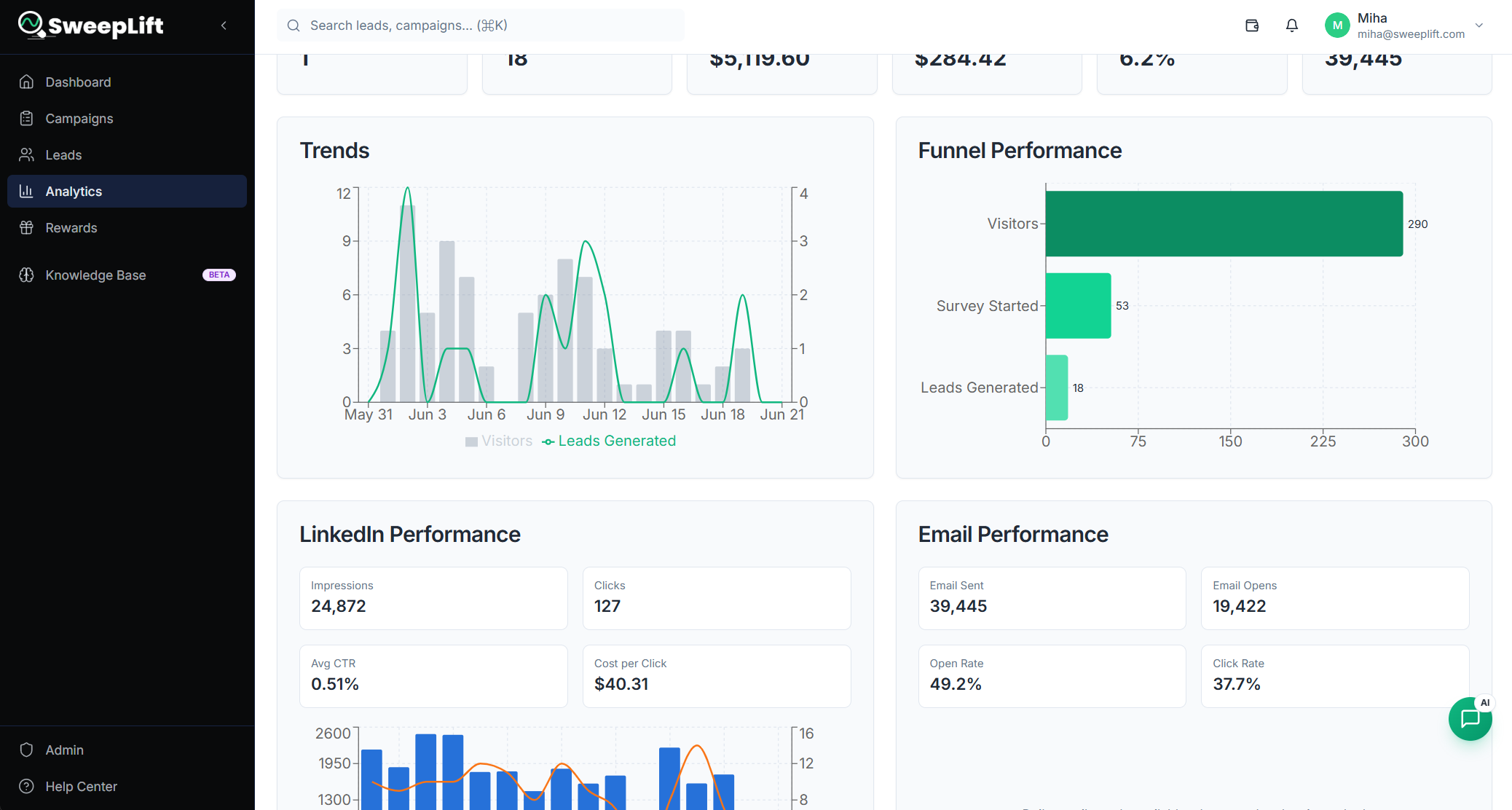Click the funnel value label 290
Screen dimensions: 1512x810
coord(1417,224)
